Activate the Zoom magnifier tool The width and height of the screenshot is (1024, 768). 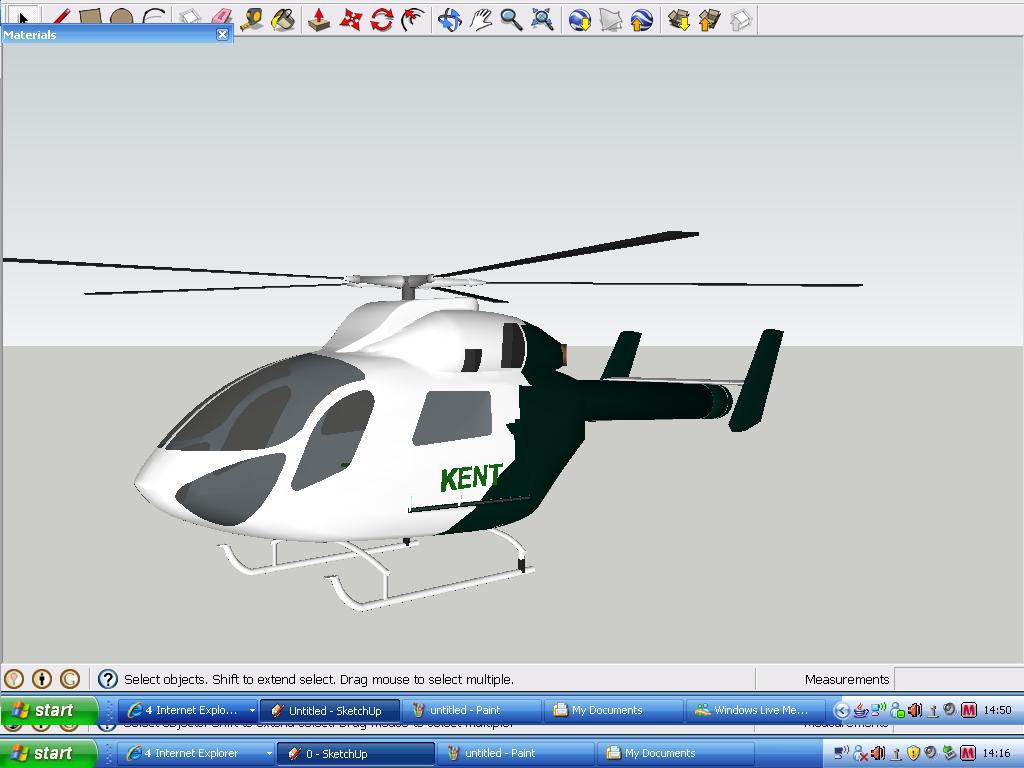[x=511, y=20]
